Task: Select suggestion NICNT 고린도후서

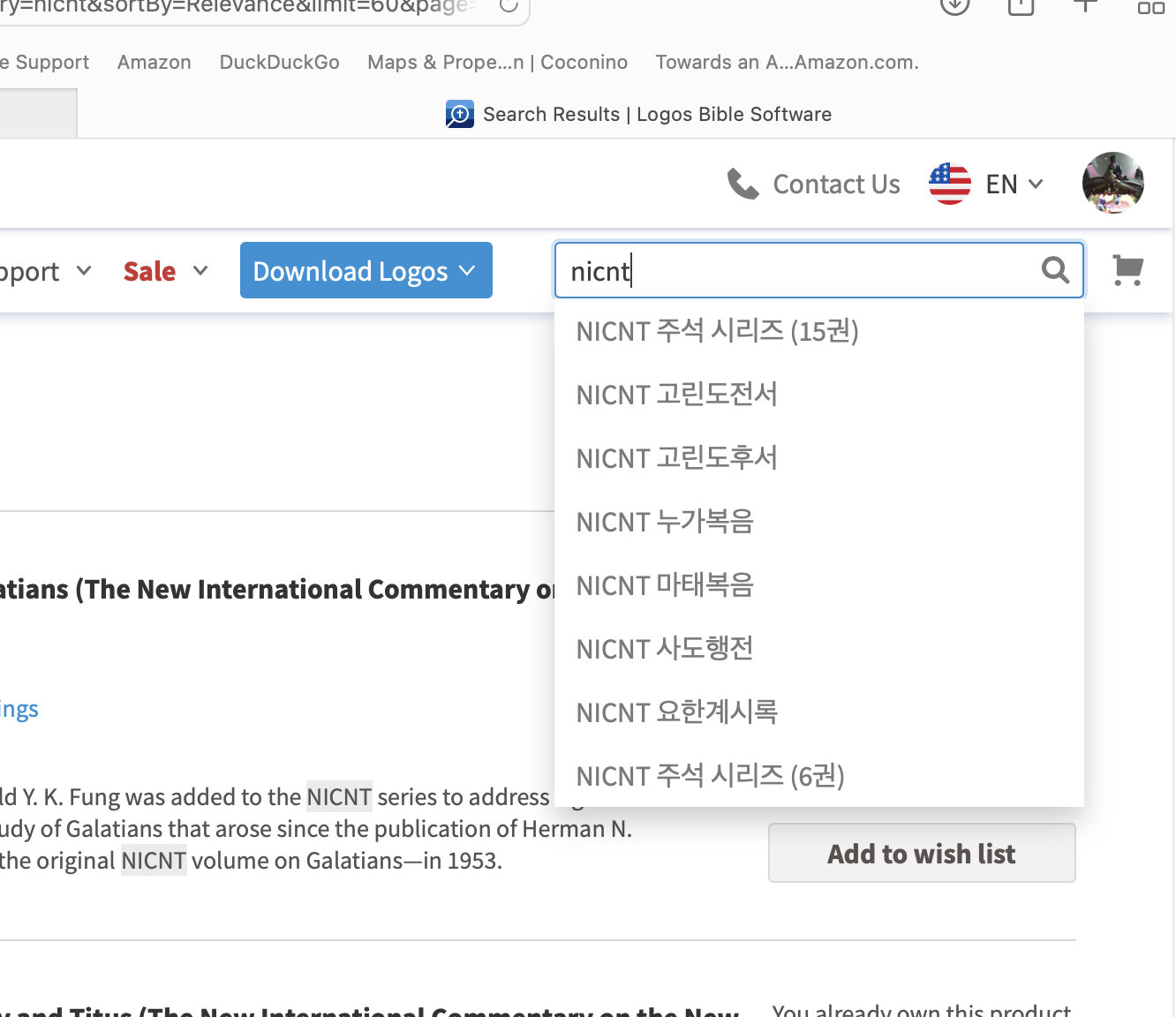Action: pos(818,458)
